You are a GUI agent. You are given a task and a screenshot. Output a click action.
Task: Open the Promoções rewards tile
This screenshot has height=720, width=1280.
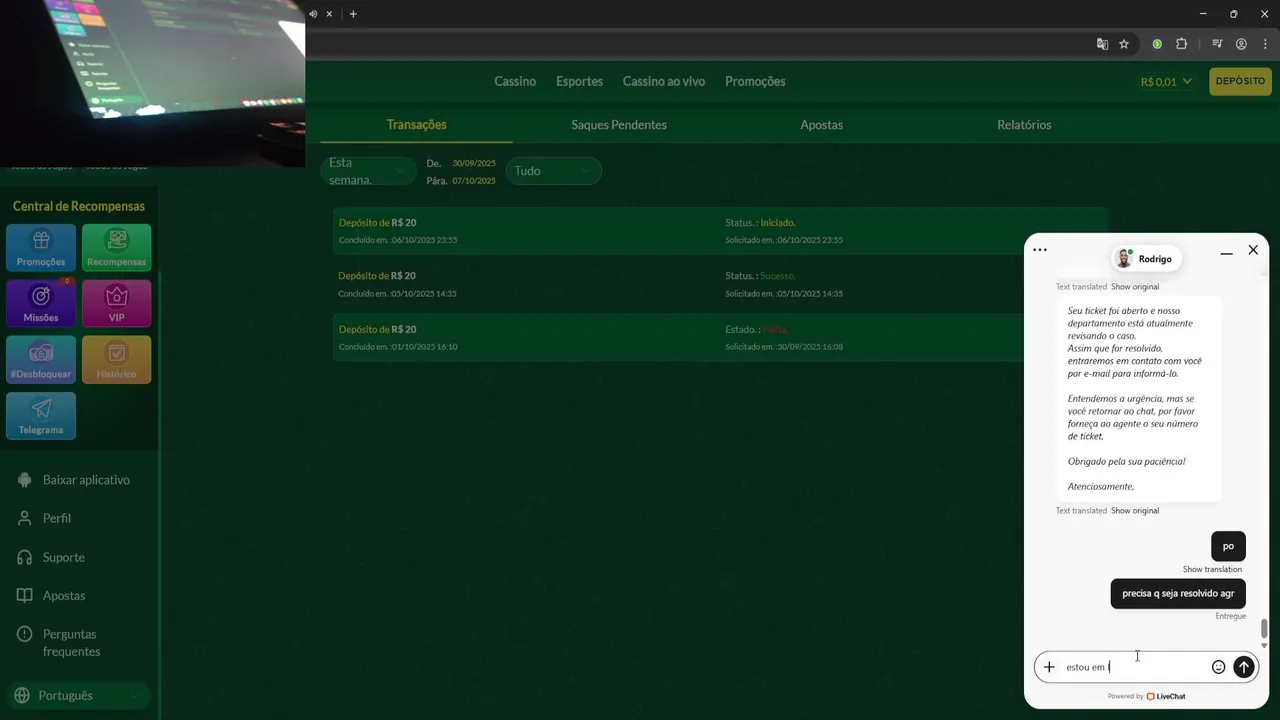click(41, 247)
